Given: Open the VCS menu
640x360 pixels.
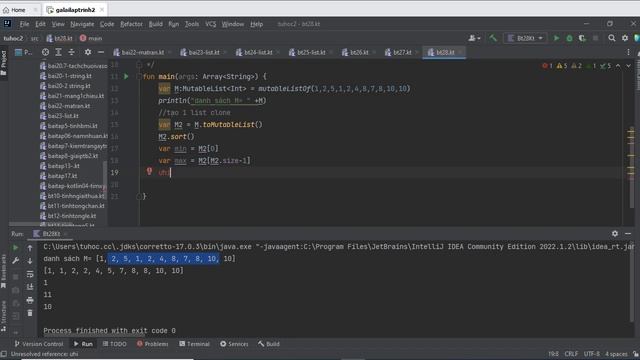Looking at the screenshot, I should pos(211,24).
